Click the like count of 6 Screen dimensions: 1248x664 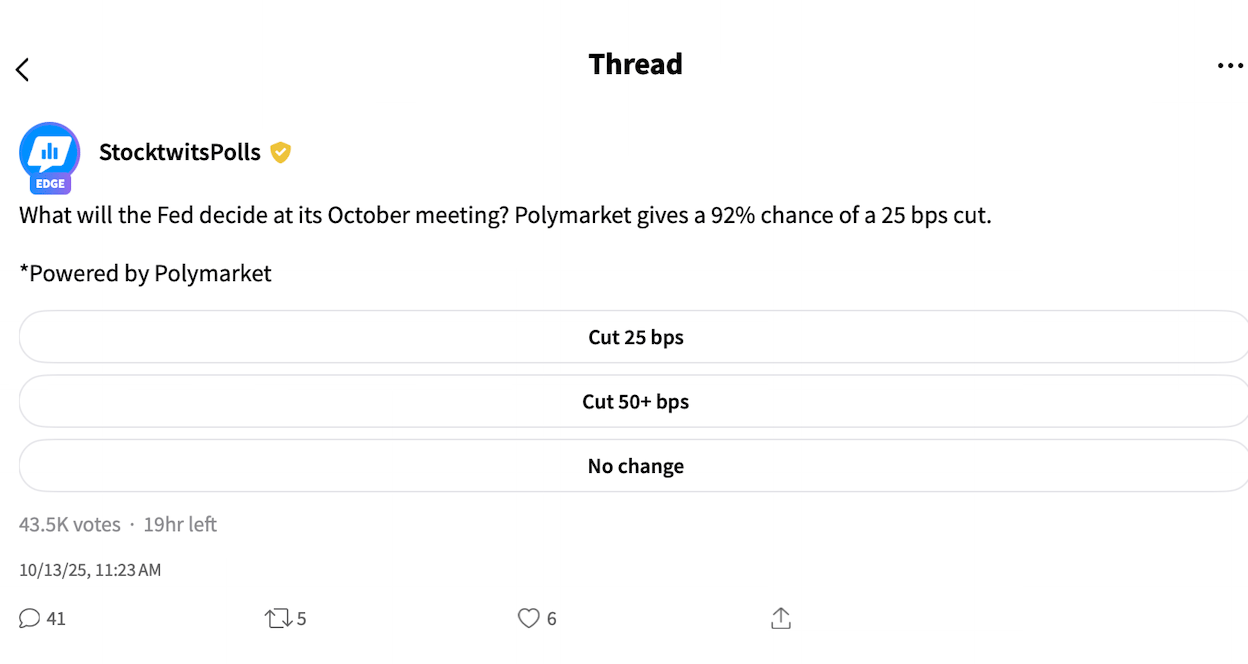pos(552,619)
